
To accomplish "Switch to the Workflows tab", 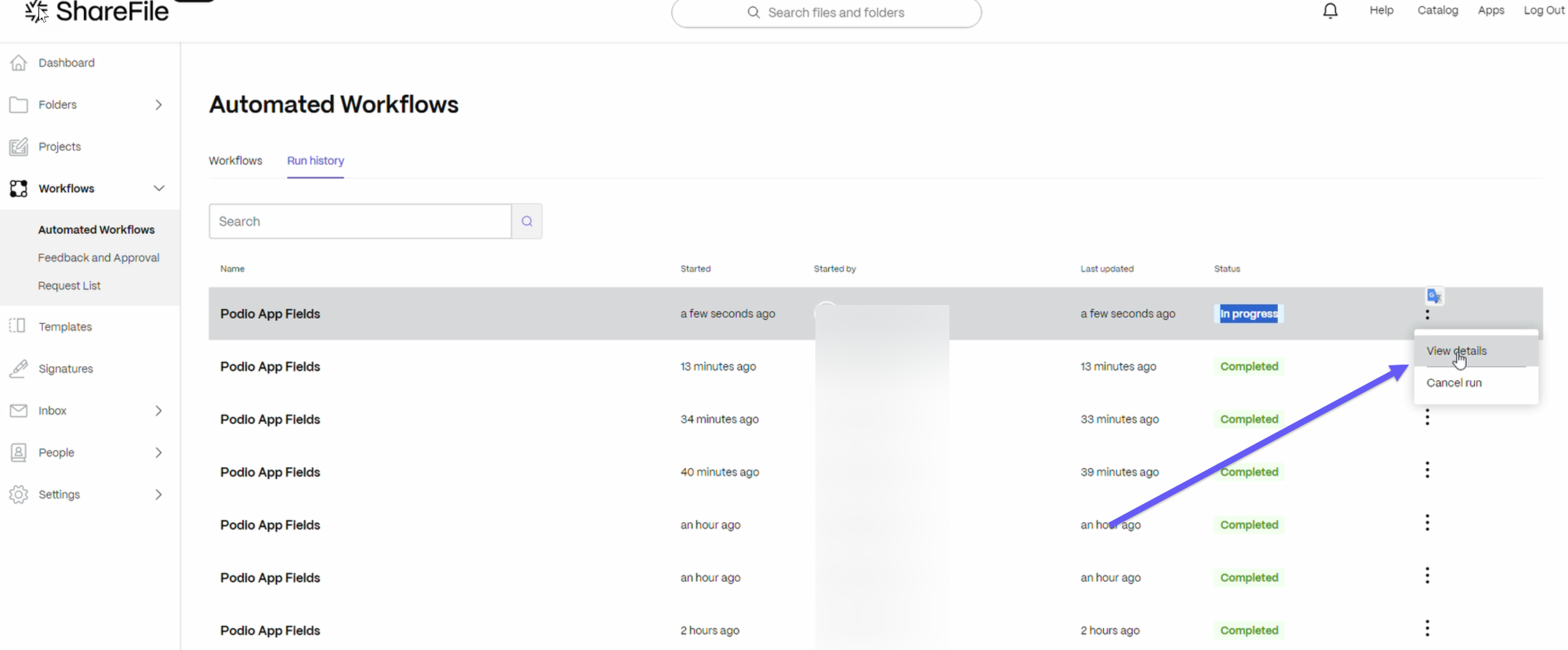I will [x=235, y=161].
